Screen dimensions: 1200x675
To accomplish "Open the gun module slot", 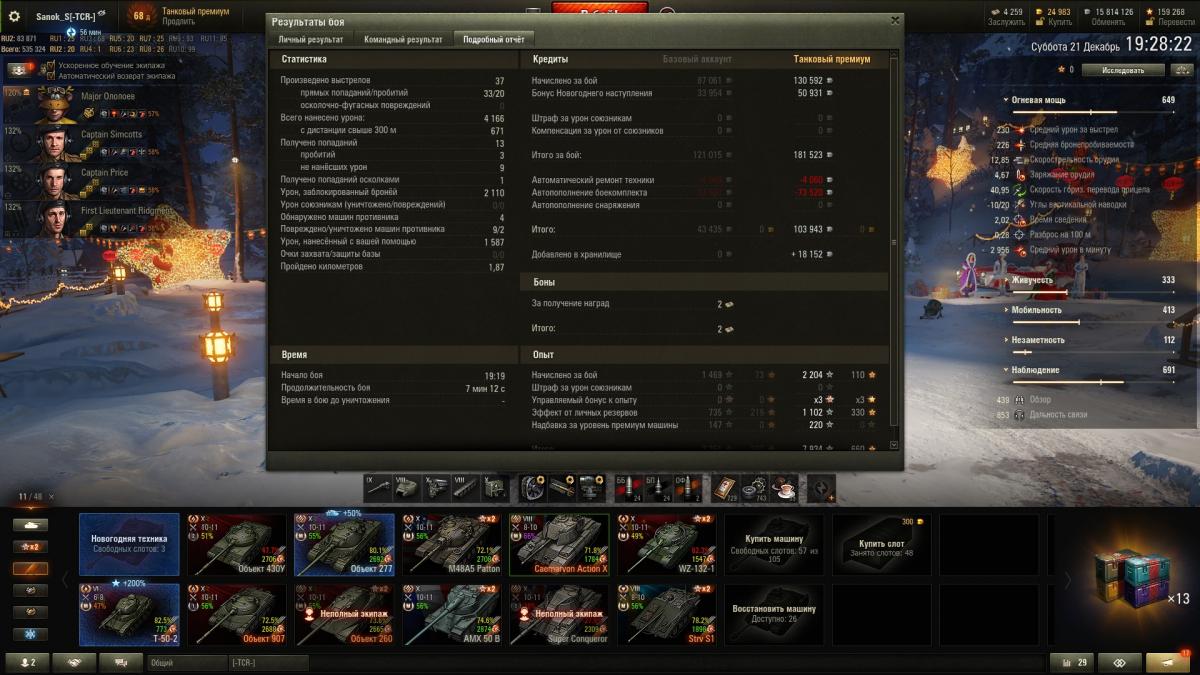I will coord(379,487).
